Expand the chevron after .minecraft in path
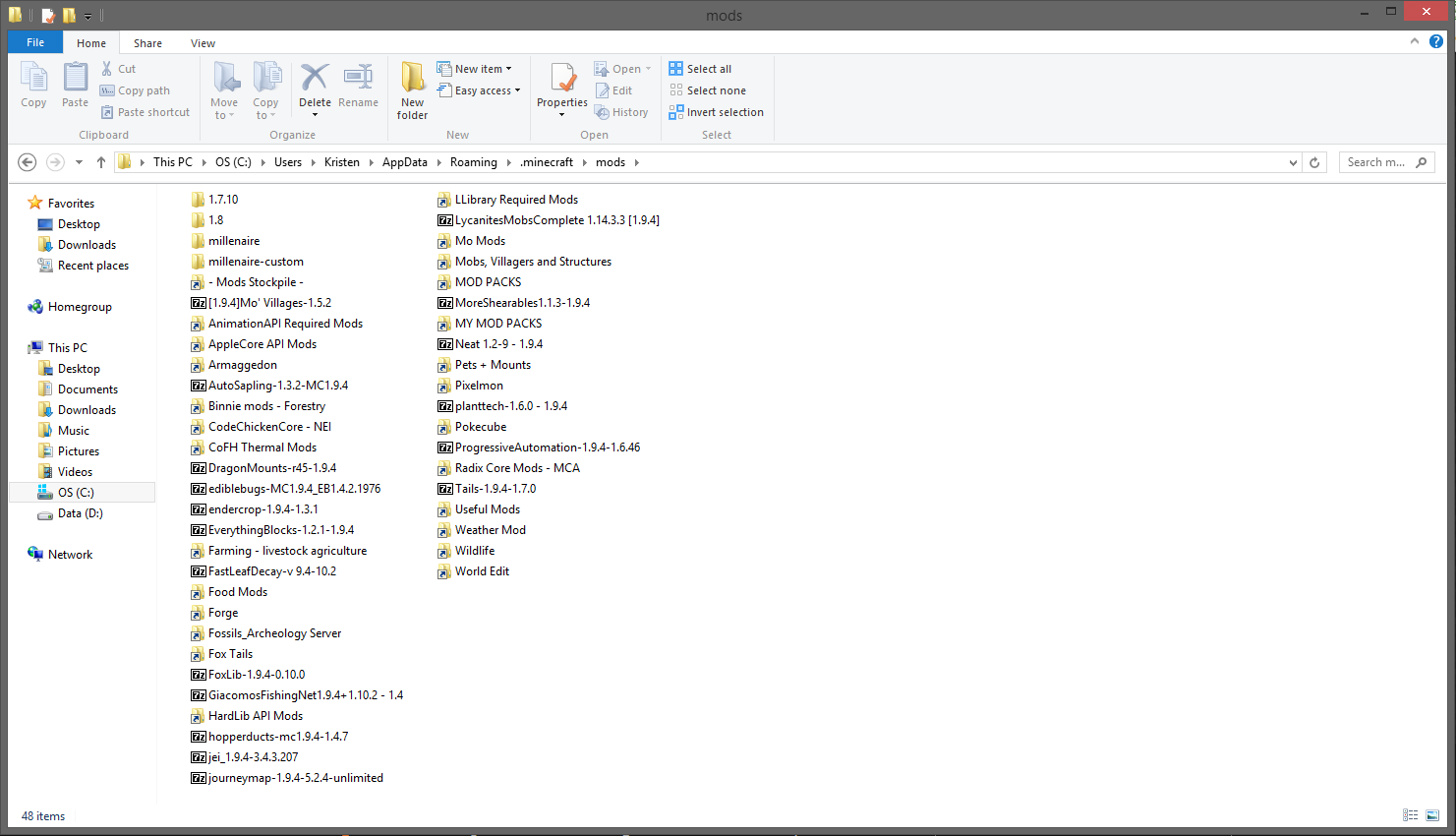 coord(584,162)
